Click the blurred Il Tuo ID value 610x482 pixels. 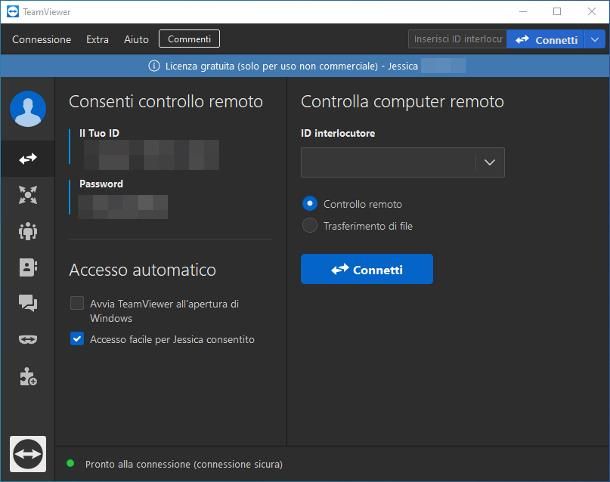pos(151,155)
